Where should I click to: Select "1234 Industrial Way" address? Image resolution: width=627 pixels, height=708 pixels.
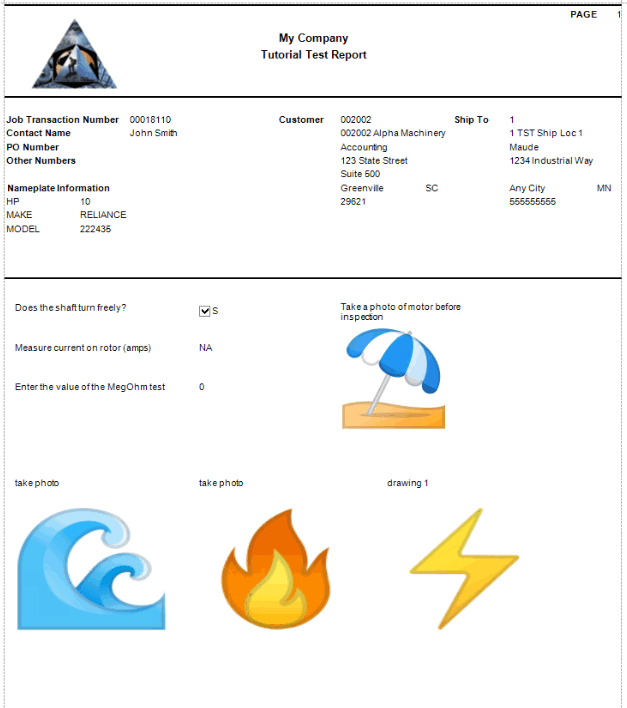tap(551, 161)
